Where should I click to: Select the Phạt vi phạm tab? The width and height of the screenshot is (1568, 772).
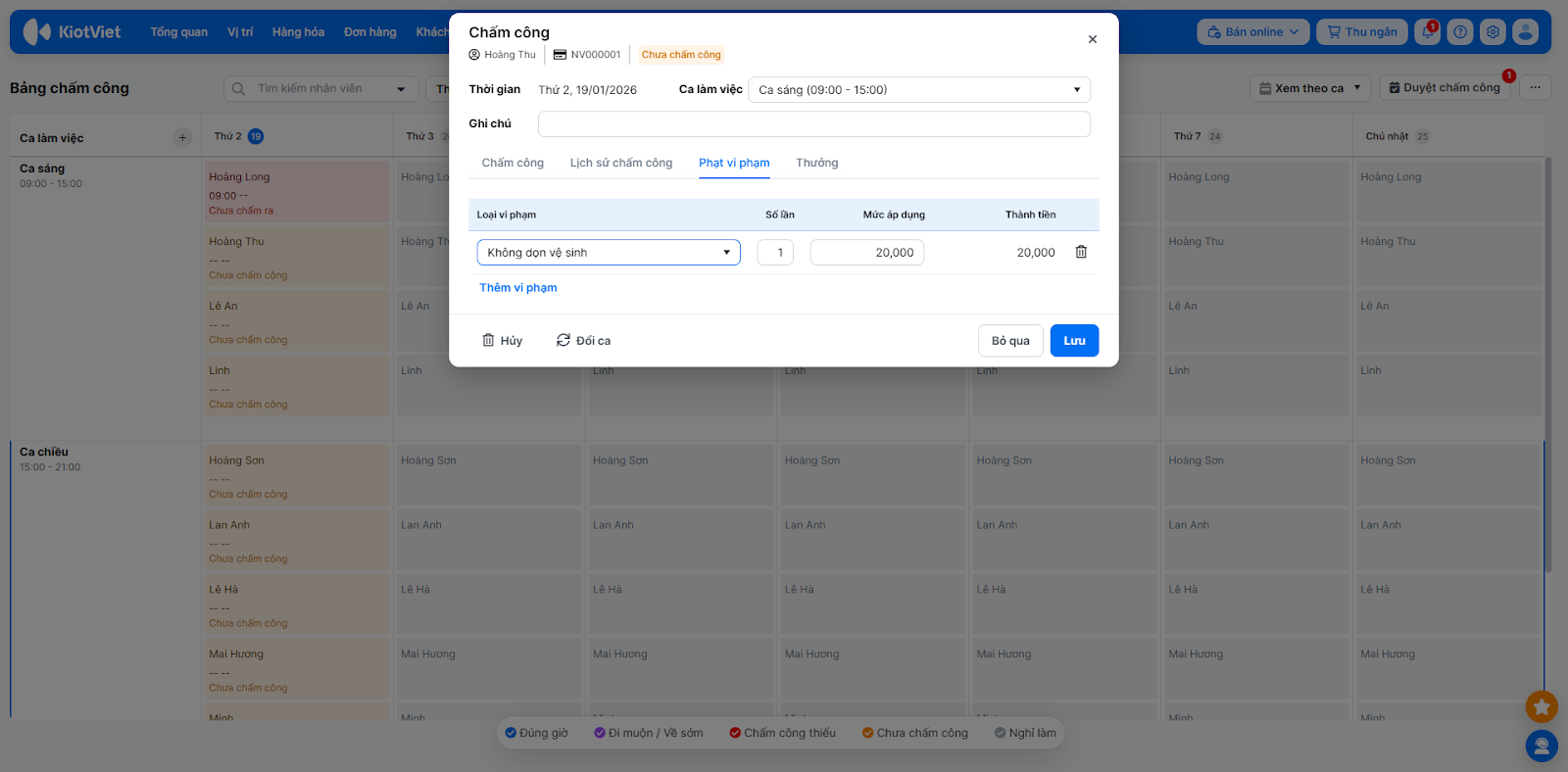734,163
